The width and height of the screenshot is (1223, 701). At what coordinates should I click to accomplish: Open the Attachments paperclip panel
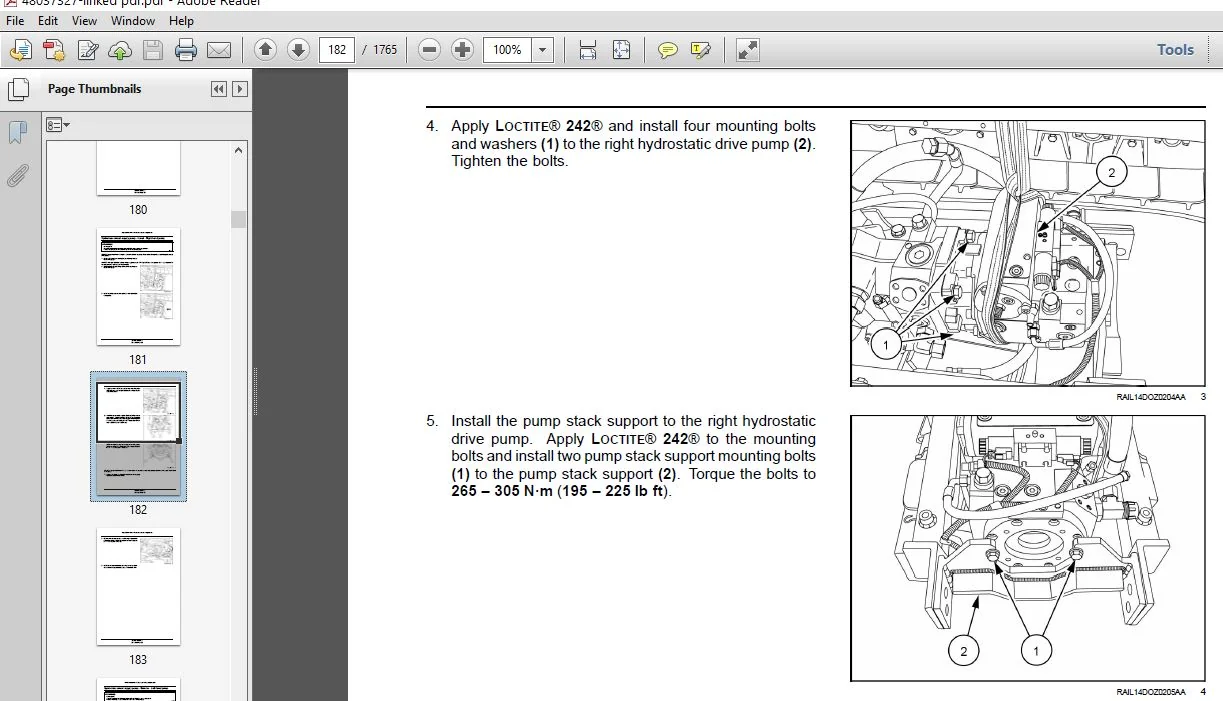click(x=18, y=176)
